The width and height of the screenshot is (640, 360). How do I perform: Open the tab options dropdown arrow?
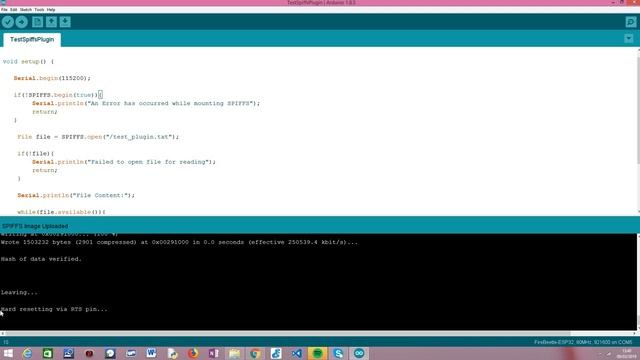629,39
